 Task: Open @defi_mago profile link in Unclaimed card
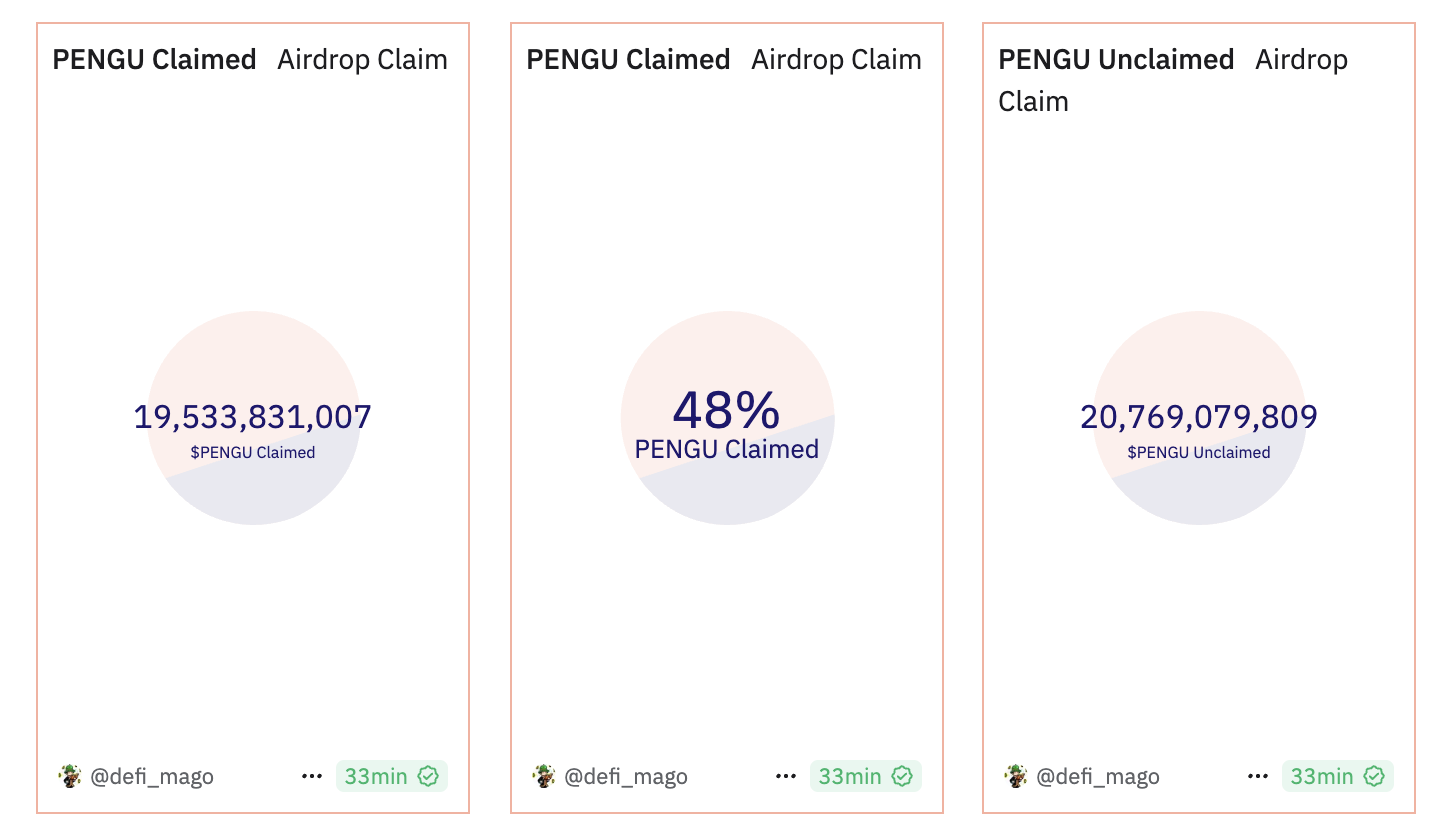(1098, 776)
